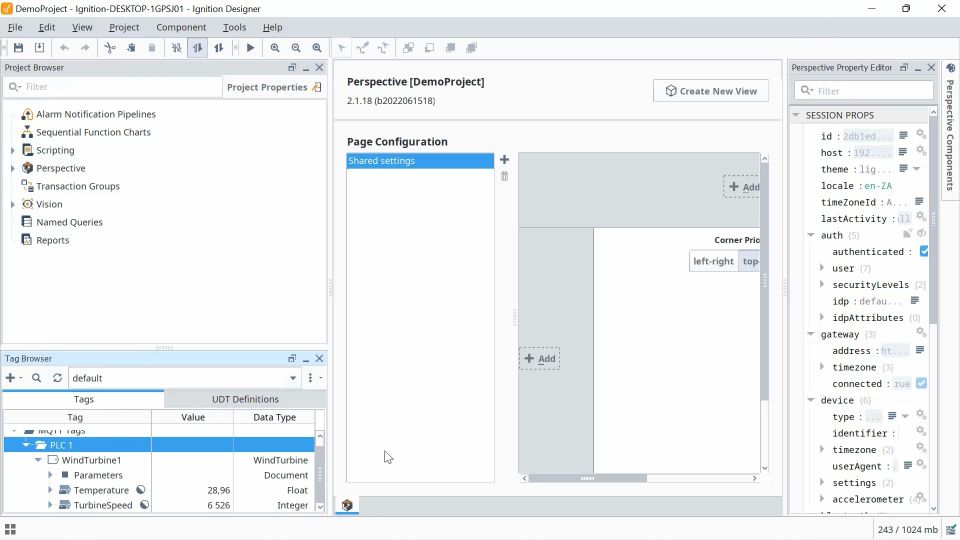
Task: Open the Help menu
Action: tap(272, 27)
